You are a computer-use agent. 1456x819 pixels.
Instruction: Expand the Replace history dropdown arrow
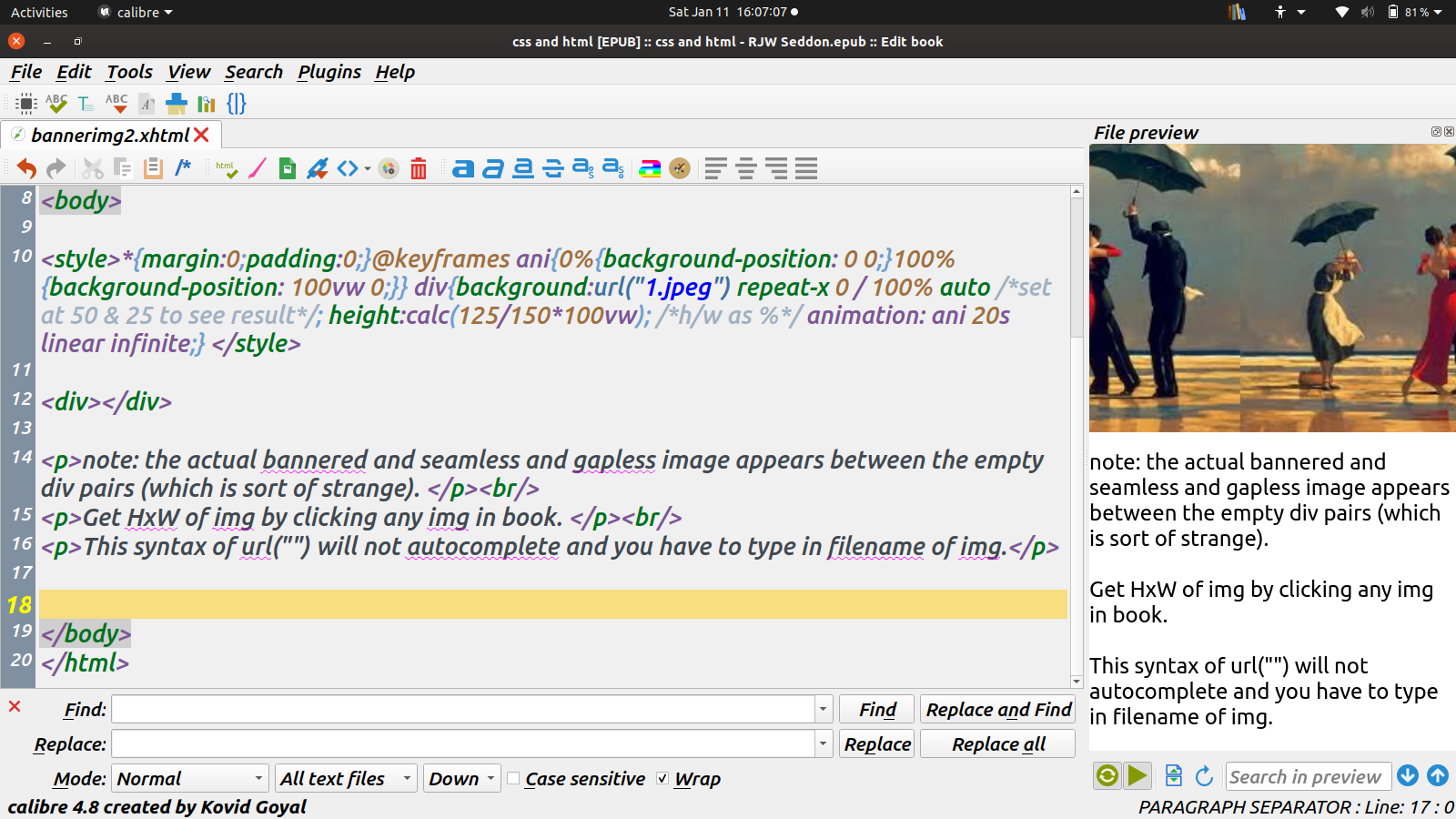824,744
